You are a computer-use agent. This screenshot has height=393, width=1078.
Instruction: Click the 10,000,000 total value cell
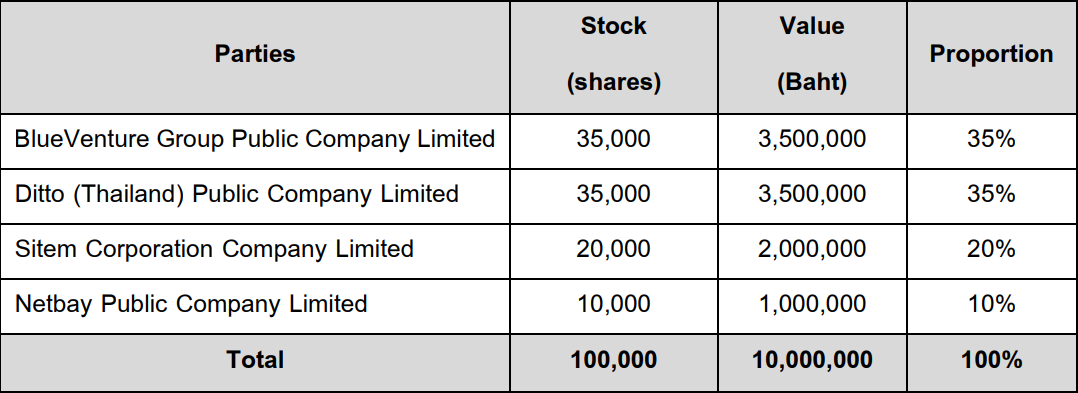coord(812,361)
